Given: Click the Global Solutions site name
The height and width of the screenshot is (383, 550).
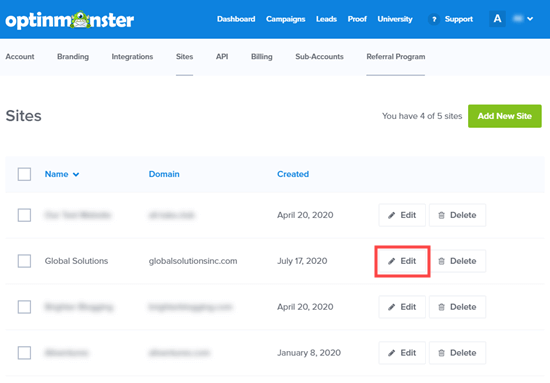Looking at the screenshot, I should click(x=76, y=261).
